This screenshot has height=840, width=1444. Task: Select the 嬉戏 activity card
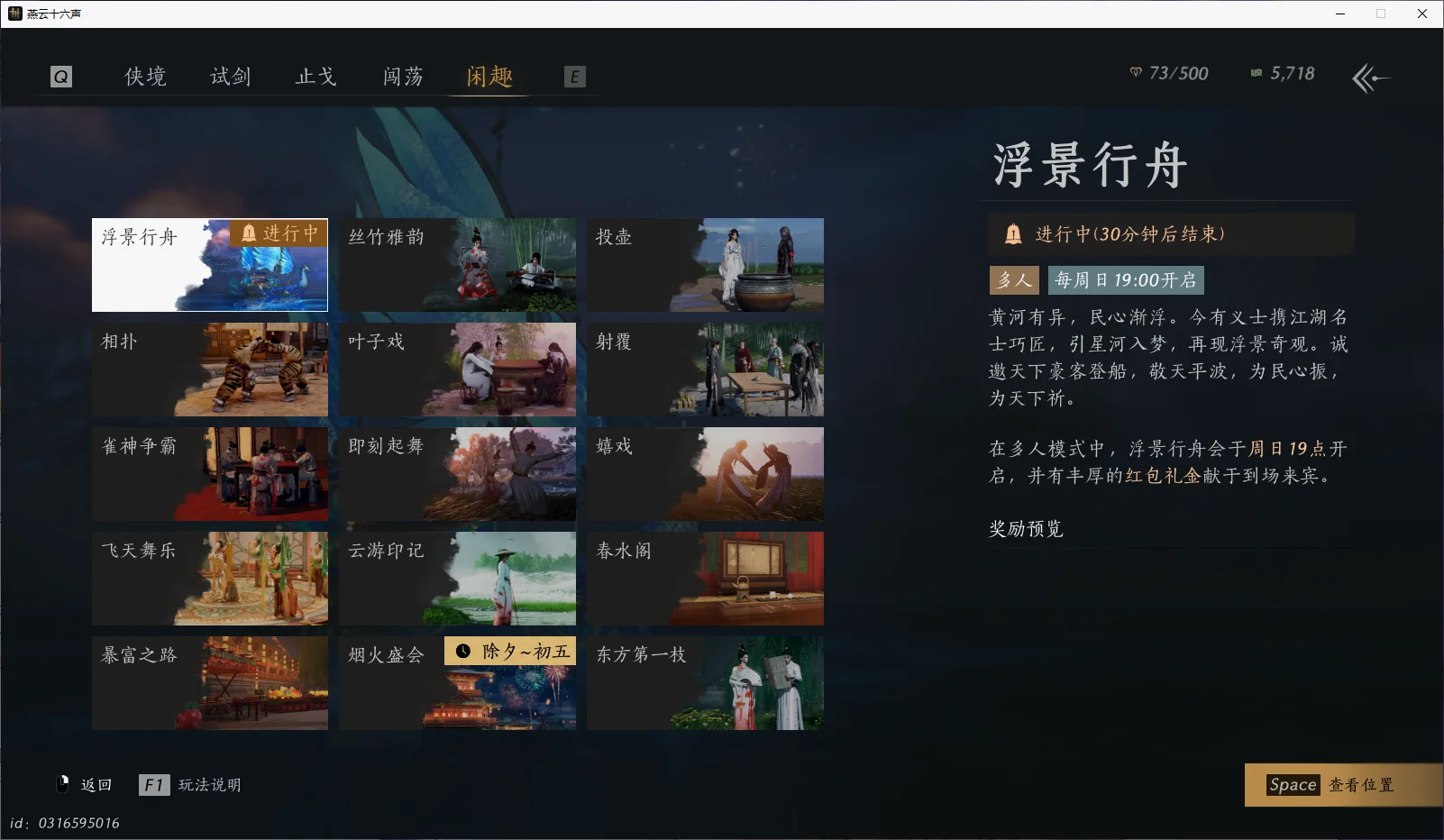[x=706, y=474]
